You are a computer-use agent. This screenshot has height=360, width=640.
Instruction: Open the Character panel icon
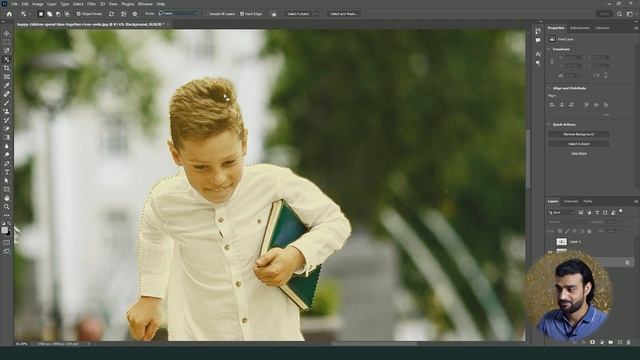click(538, 54)
